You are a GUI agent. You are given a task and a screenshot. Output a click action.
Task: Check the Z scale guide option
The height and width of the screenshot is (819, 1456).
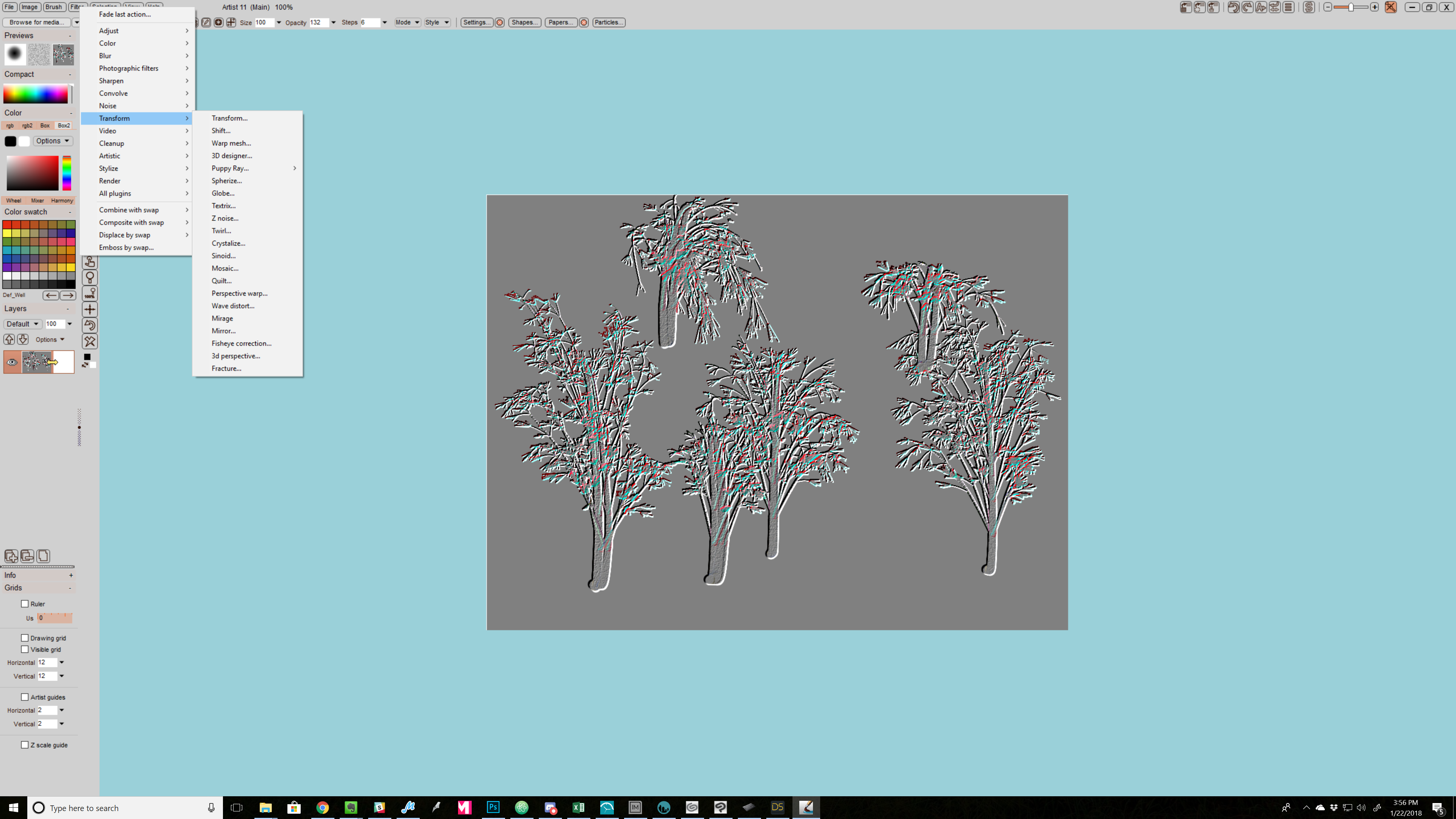25,744
